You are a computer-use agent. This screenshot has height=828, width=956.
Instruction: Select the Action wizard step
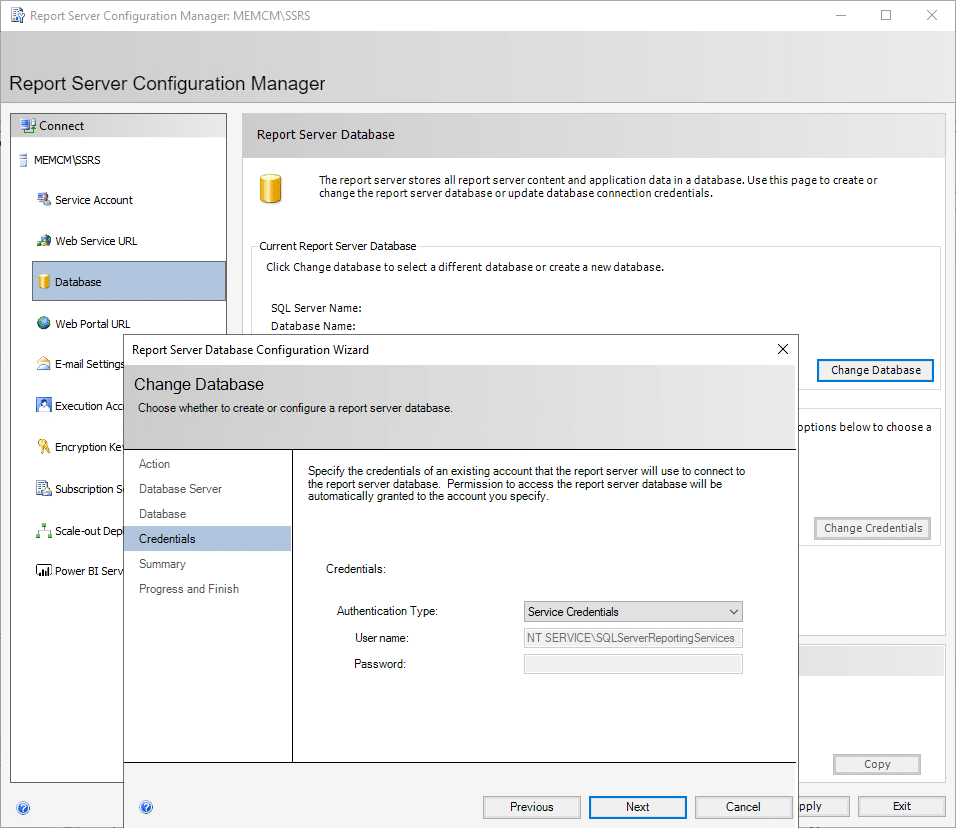pyautogui.click(x=155, y=464)
